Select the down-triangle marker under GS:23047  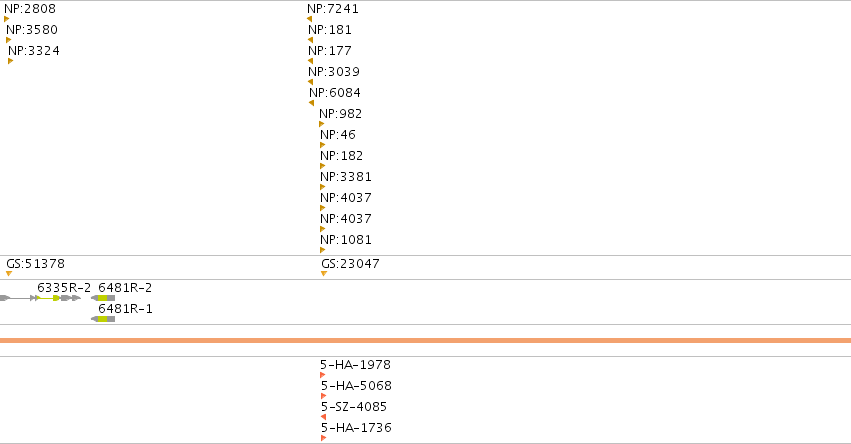(x=324, y=274)
